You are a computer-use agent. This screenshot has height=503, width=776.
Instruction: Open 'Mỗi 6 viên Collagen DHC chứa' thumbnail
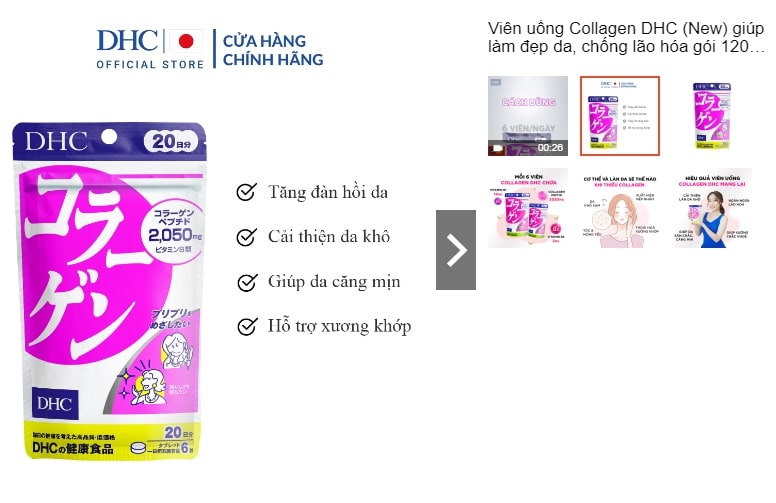pos(528,208)
